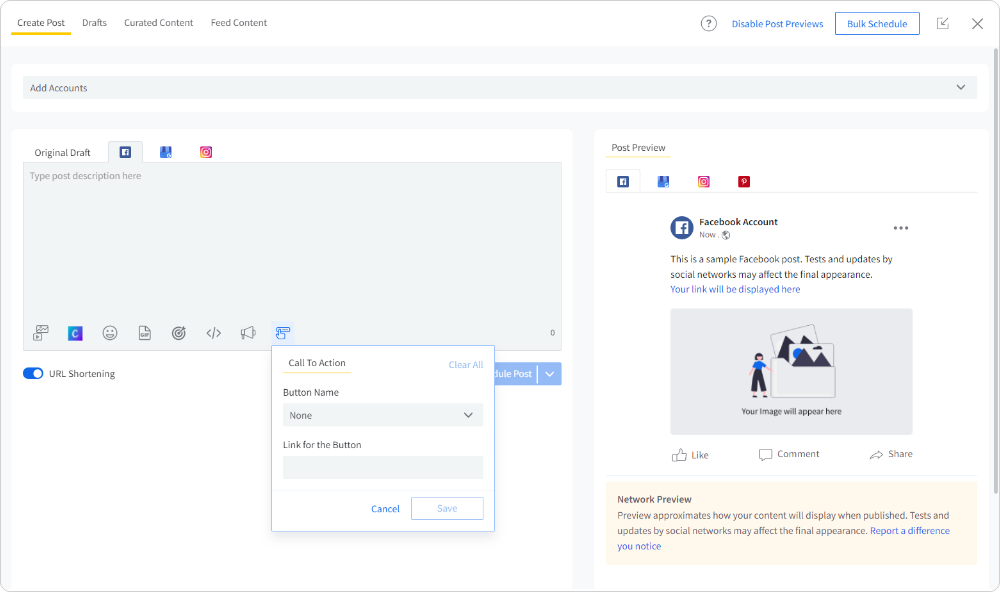Open the emoji picker icon

click(x=110, y=333)
